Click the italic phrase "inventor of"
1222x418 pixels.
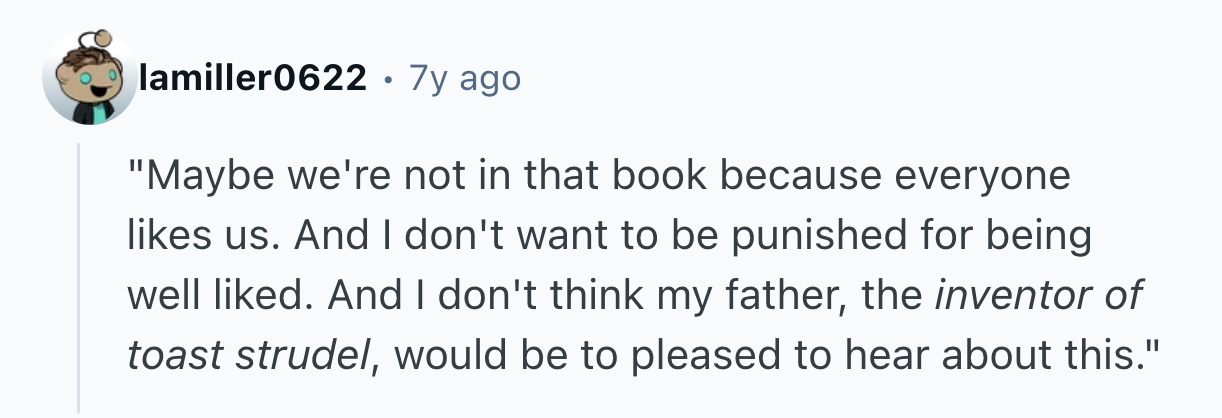click(1037, 297)
